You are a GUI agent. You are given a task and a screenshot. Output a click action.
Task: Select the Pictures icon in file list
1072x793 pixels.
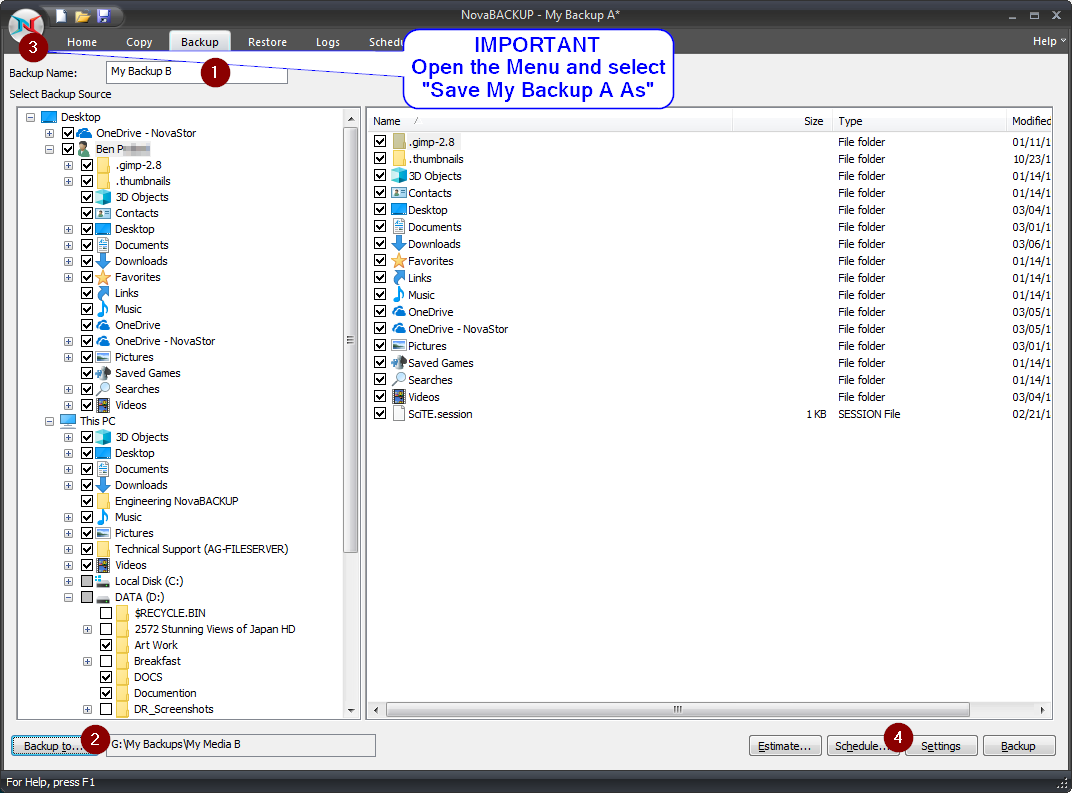pos(399,346)
